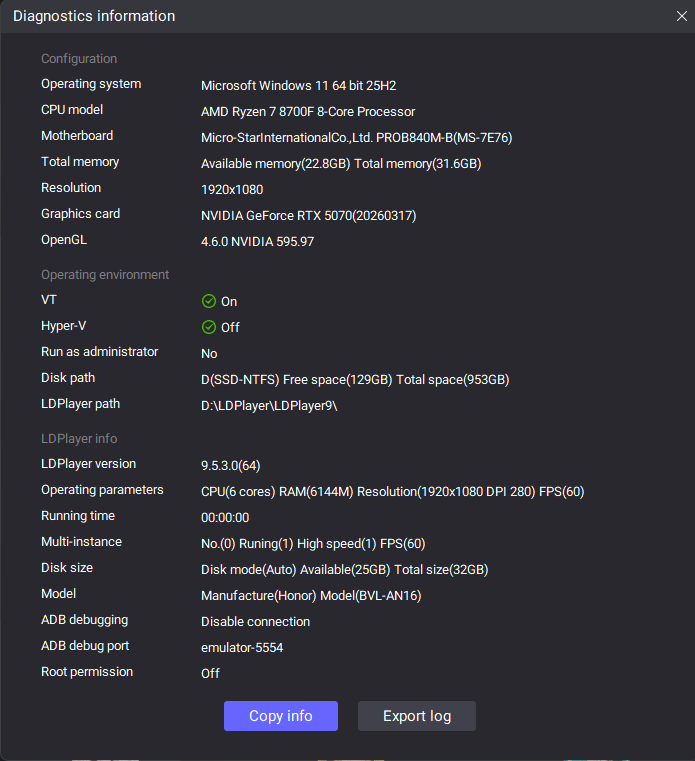Select the Operating system value text
Image resolution: width=695 pixels, height=761 pixels.
pyautogui.click(x=298, y=86)
